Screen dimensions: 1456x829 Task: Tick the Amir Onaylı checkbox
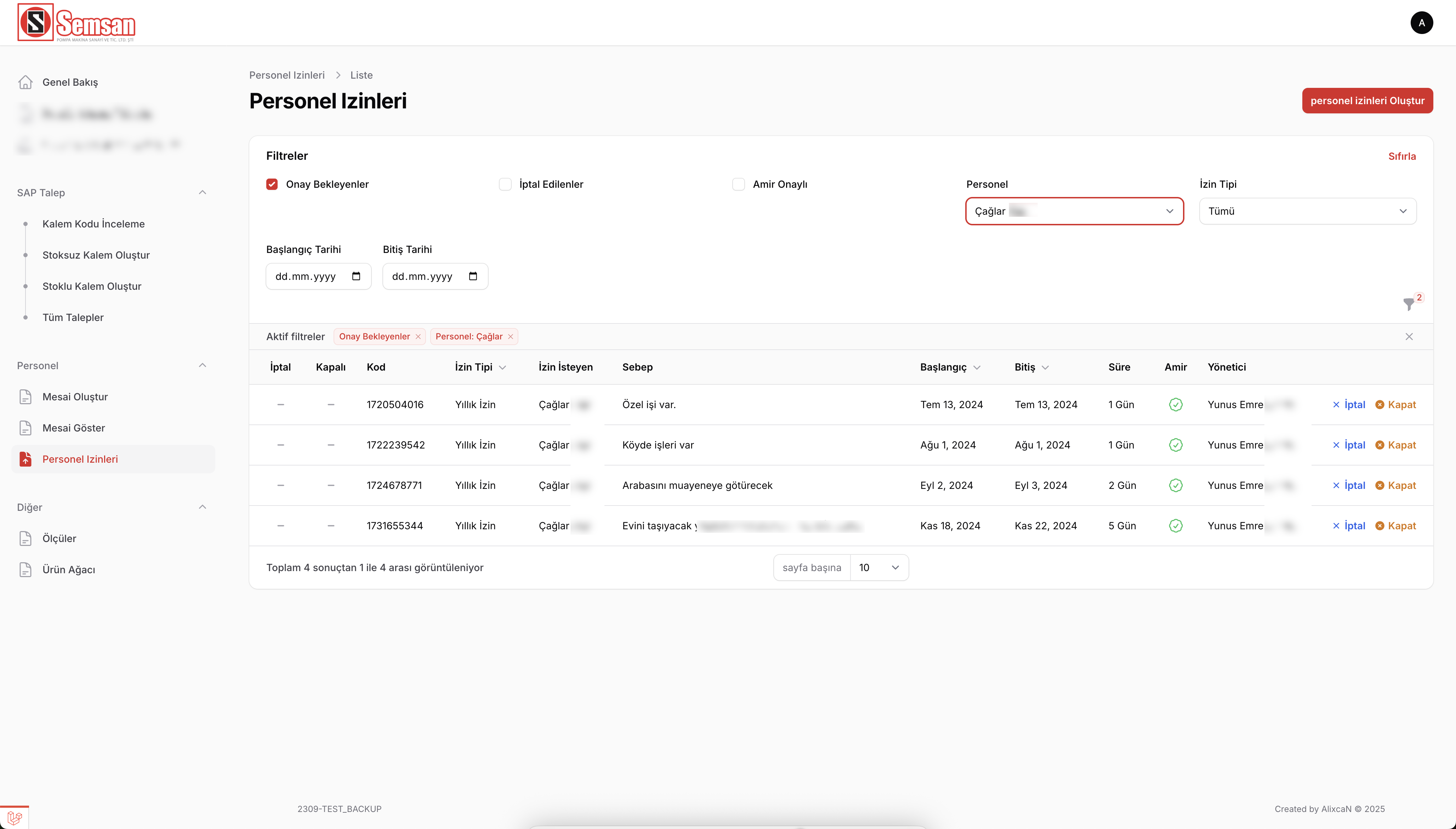(739, 184)
